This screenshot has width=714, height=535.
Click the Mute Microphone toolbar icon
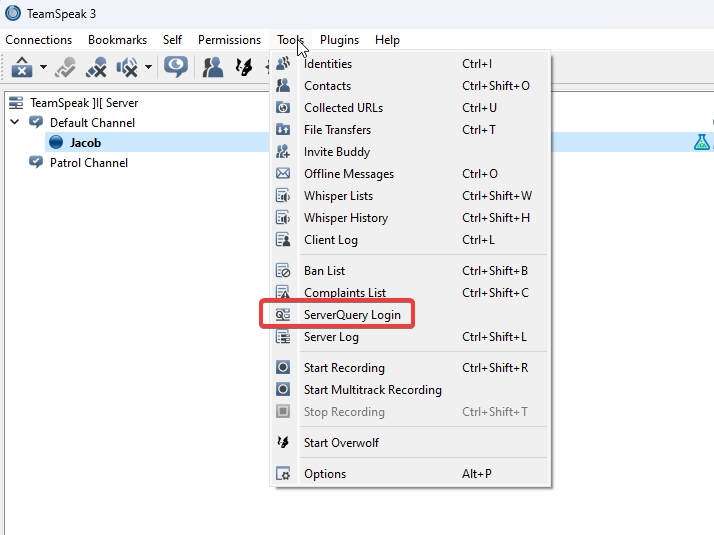(97, 67)
